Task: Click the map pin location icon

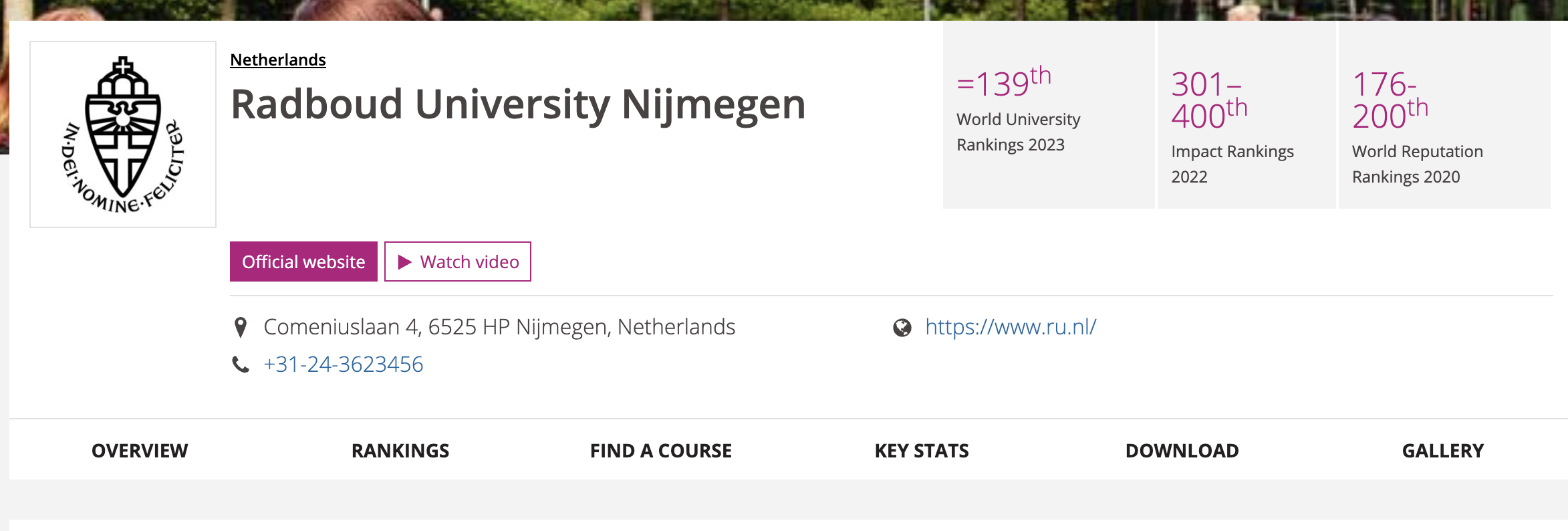Action: [241, 327]
